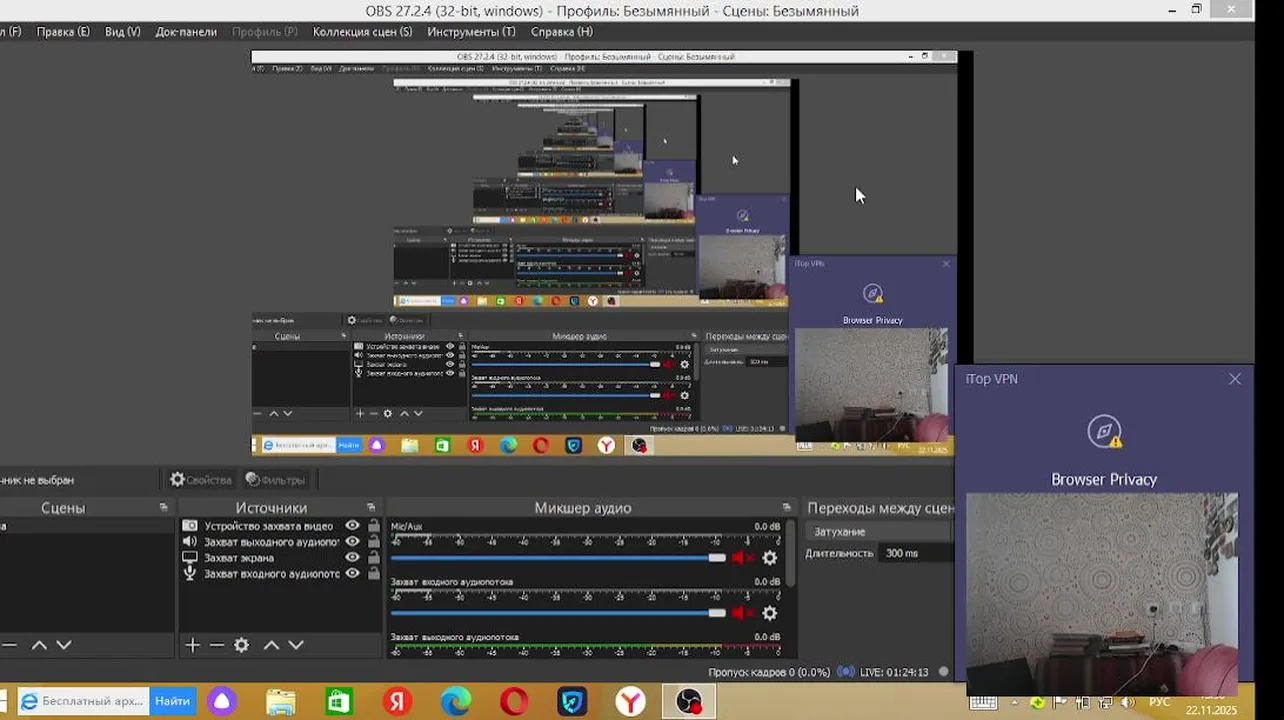1284x720 pixels.
Task: Click the Найти search button
Action: [173, 702]
